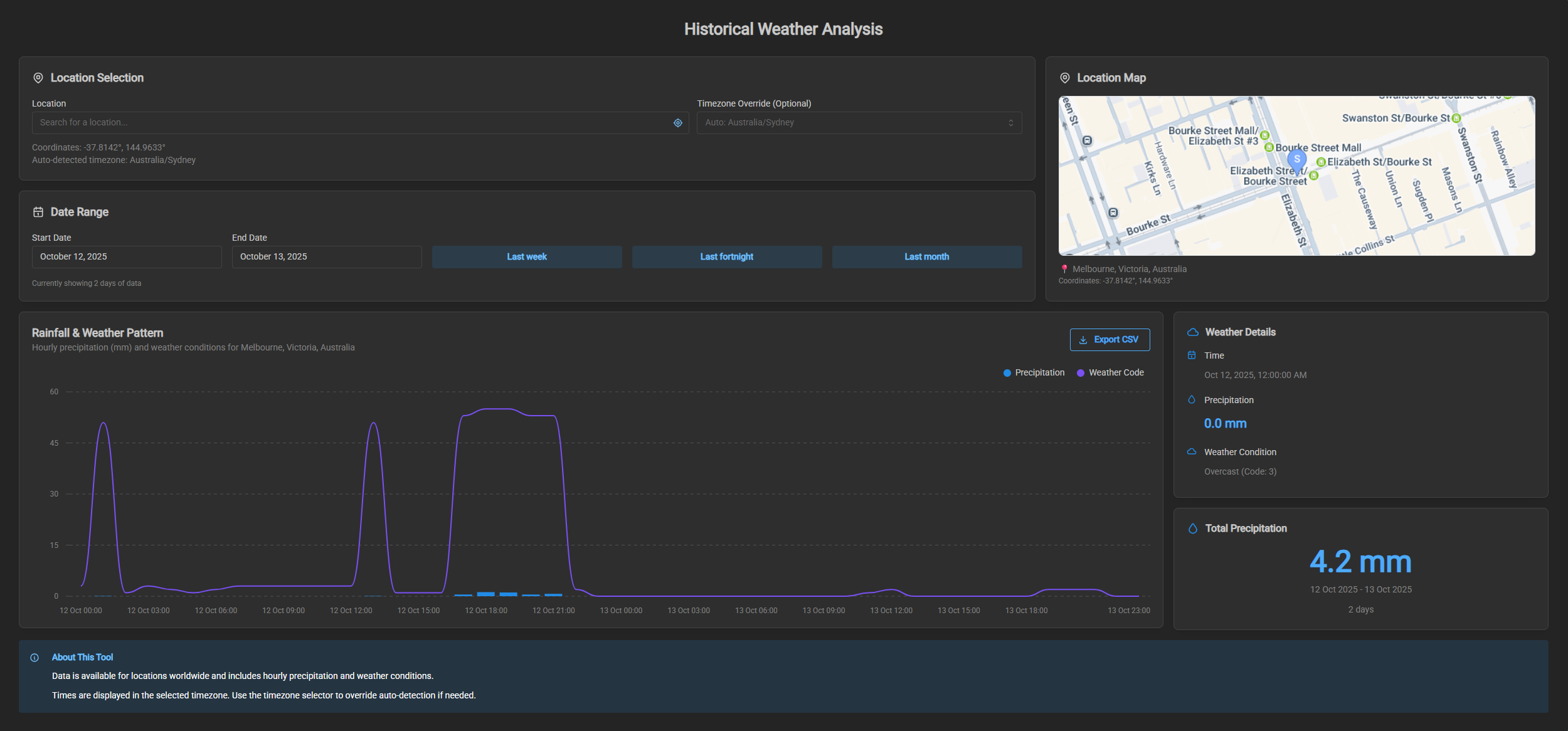Select the Last fortnight preset
1568x731 pixels.
[x=726, y=257]
